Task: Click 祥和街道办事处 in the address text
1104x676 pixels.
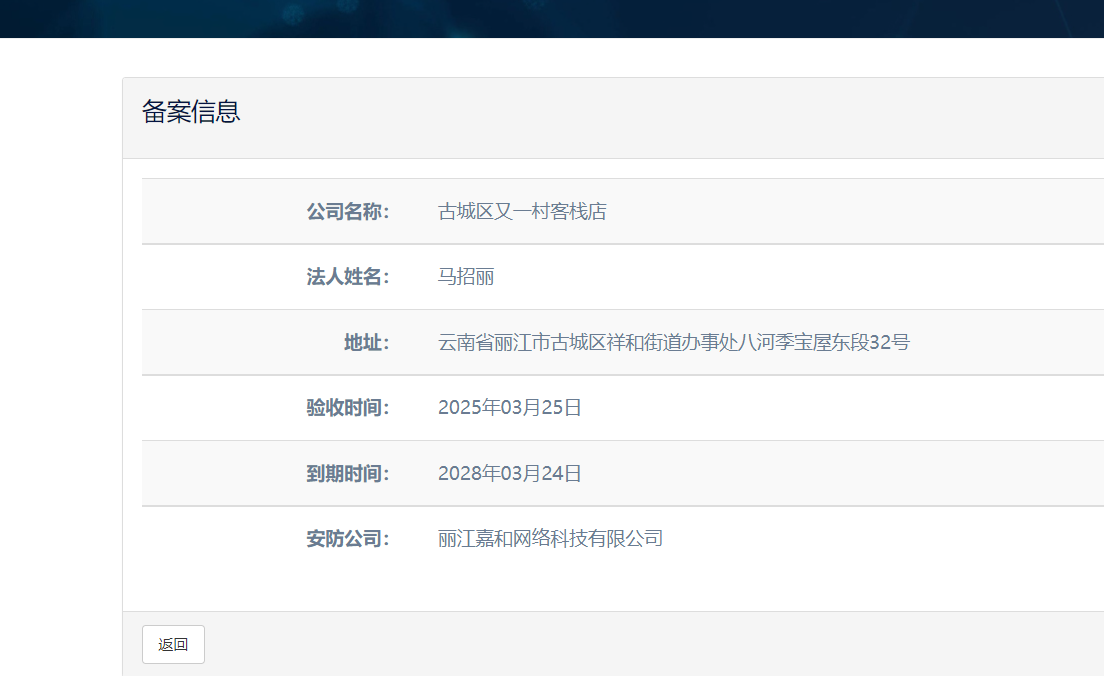Action: coord(672,343)
